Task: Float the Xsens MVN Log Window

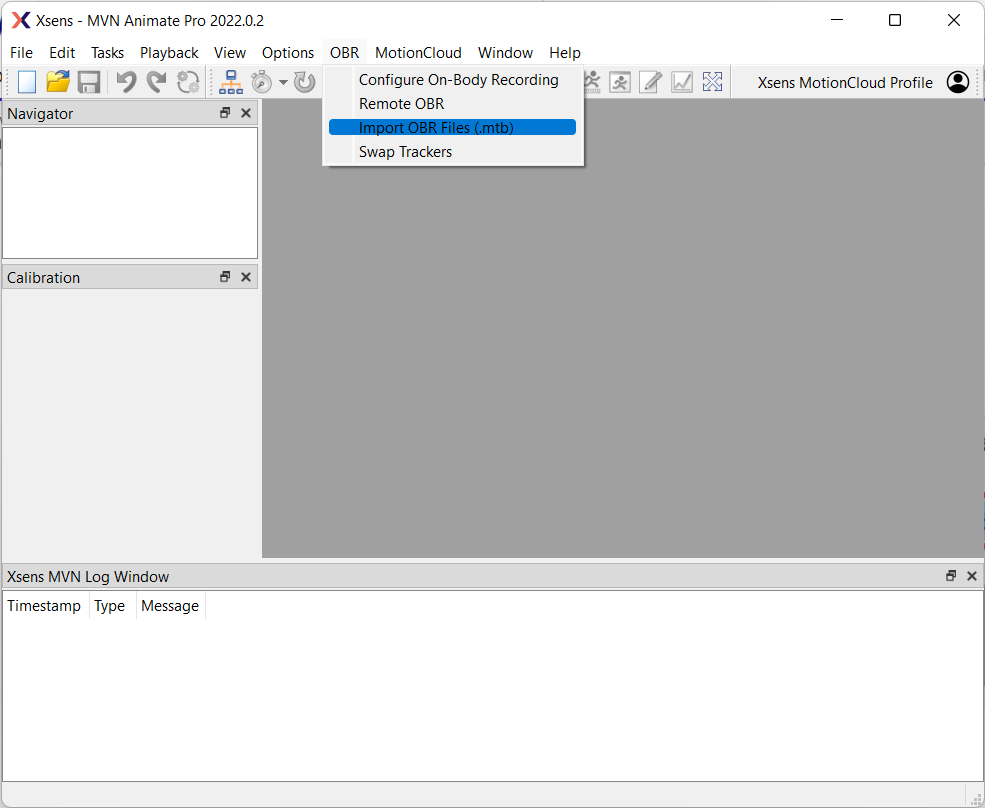Action: [x=951, y=576]
